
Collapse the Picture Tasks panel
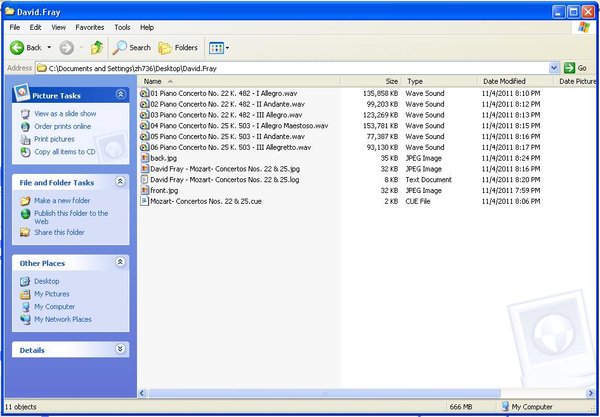[x=121, y=95]
